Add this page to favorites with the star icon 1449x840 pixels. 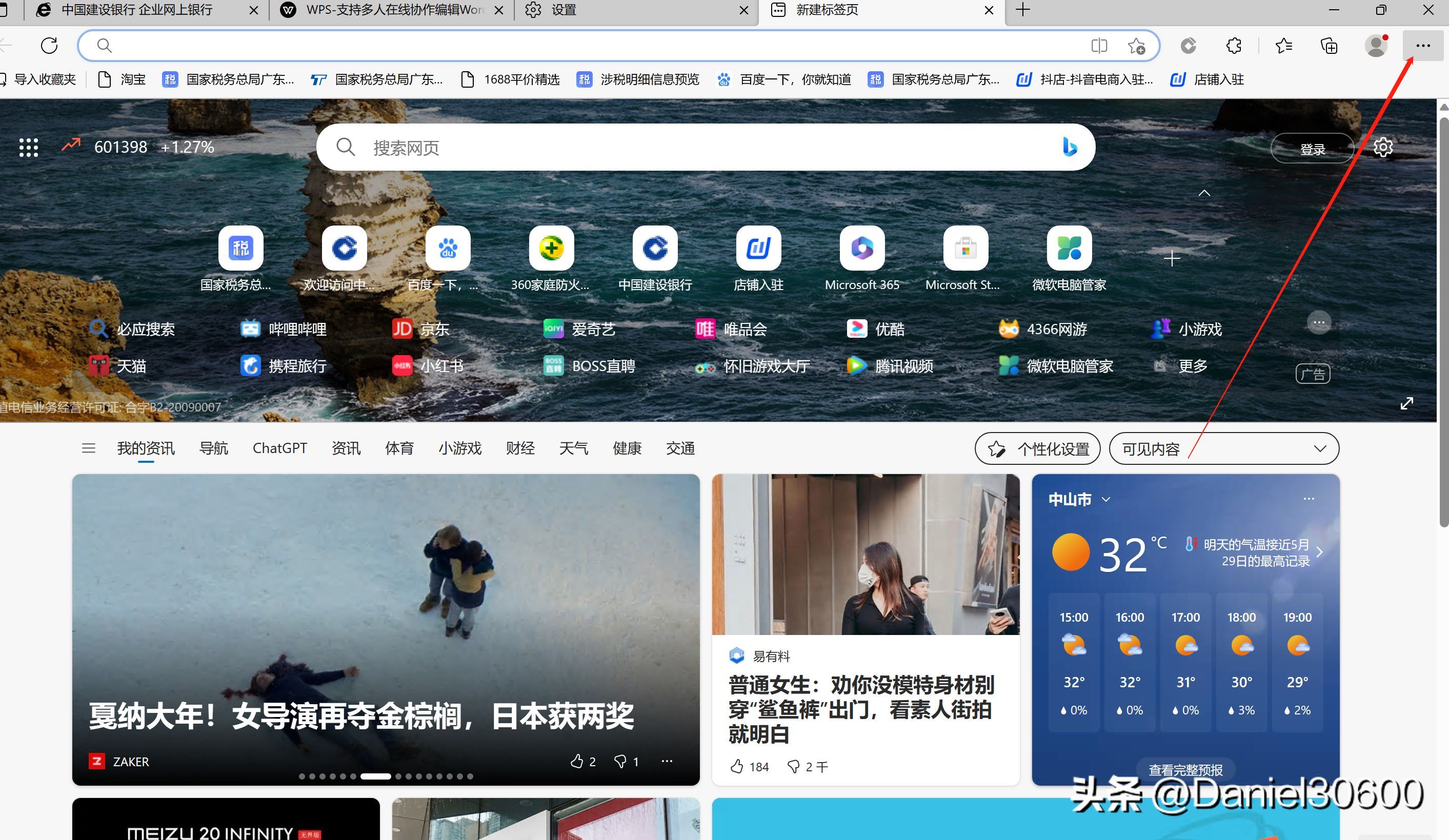[1136, 46]
